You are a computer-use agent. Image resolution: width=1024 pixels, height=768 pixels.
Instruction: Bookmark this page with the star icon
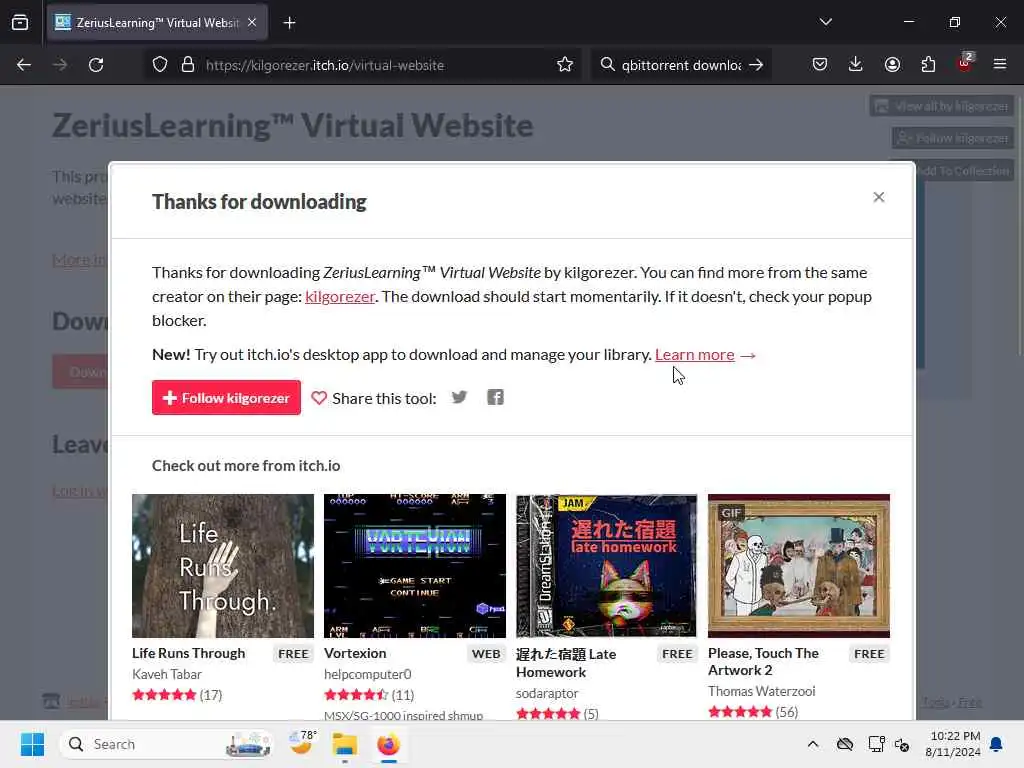[x=565, y=65]
